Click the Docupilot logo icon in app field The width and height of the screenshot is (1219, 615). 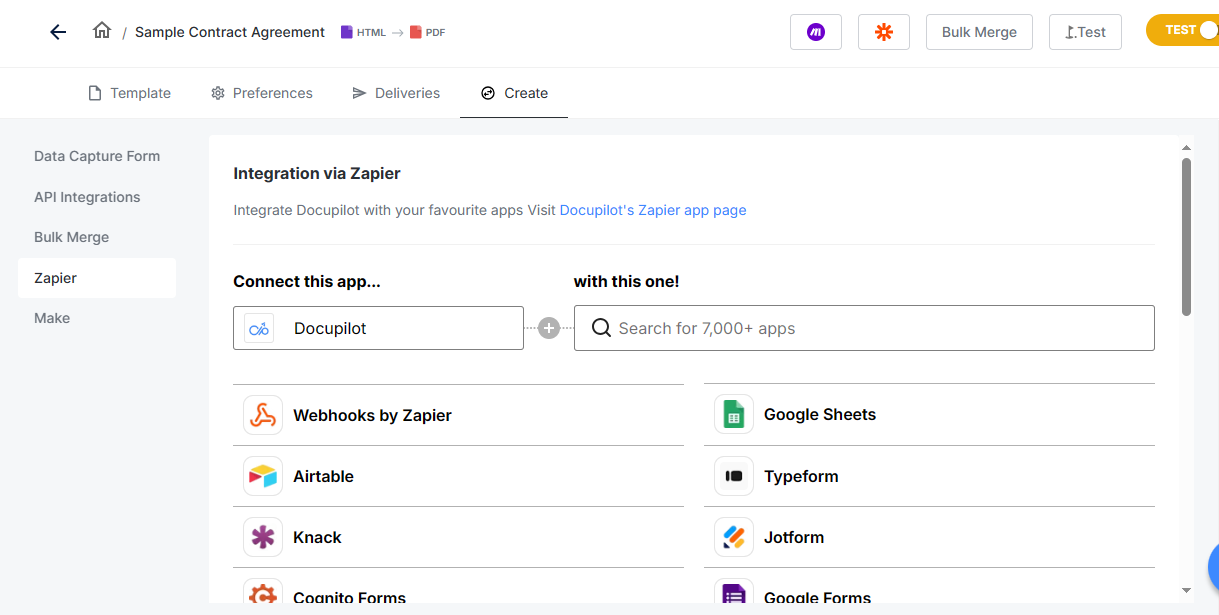(x=259, y=328)
